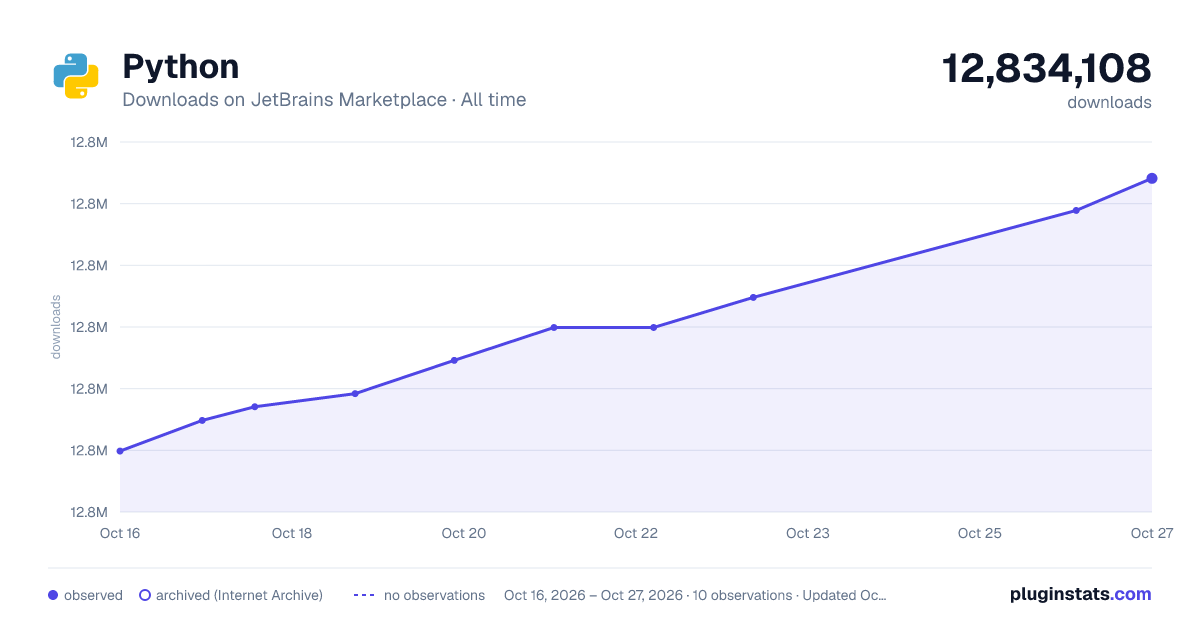Click the vertical 'downloads' y-axis title
Image resolution: width=1200 pixels, height=630 pixels.
(x=56, y=327)
